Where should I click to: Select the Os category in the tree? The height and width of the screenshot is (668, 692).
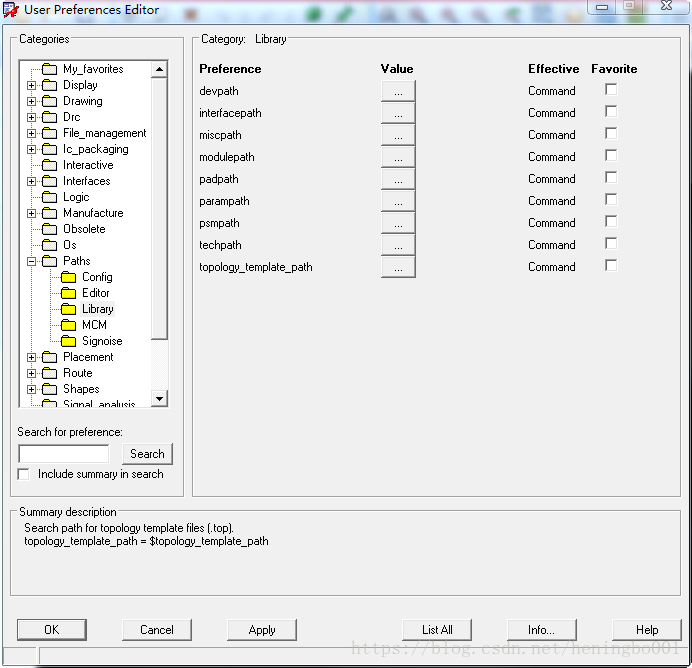[70, 245]
